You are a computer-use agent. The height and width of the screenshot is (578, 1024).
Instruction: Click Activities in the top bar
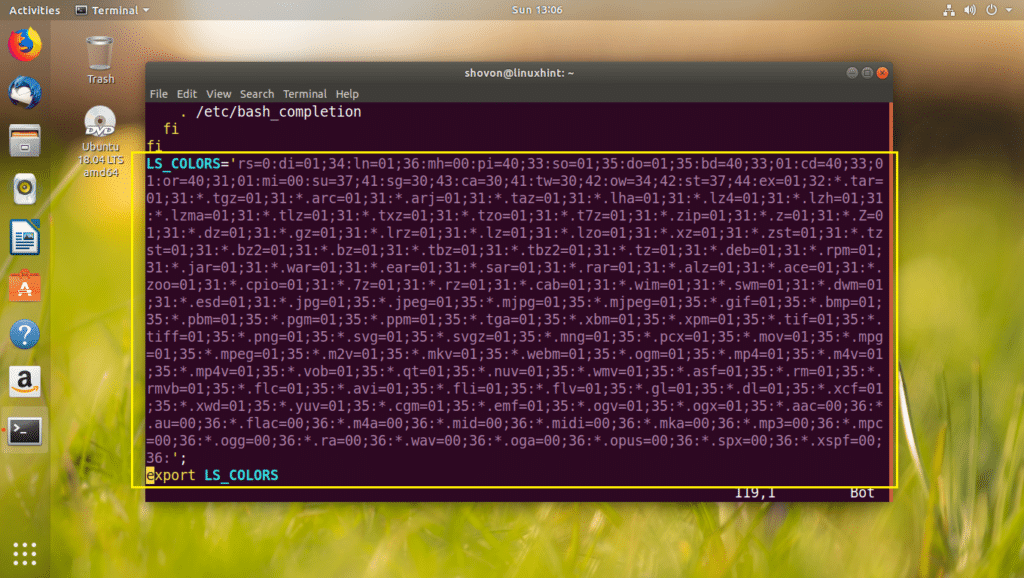(33, 10)
